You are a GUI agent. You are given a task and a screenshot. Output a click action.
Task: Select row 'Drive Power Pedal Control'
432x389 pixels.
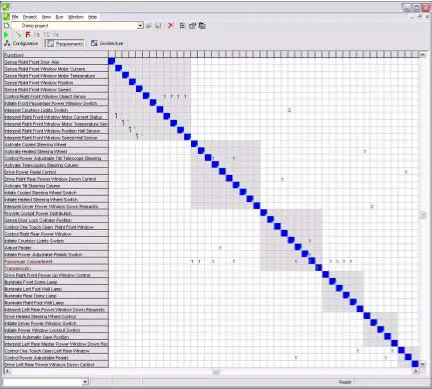pos(56,172)
